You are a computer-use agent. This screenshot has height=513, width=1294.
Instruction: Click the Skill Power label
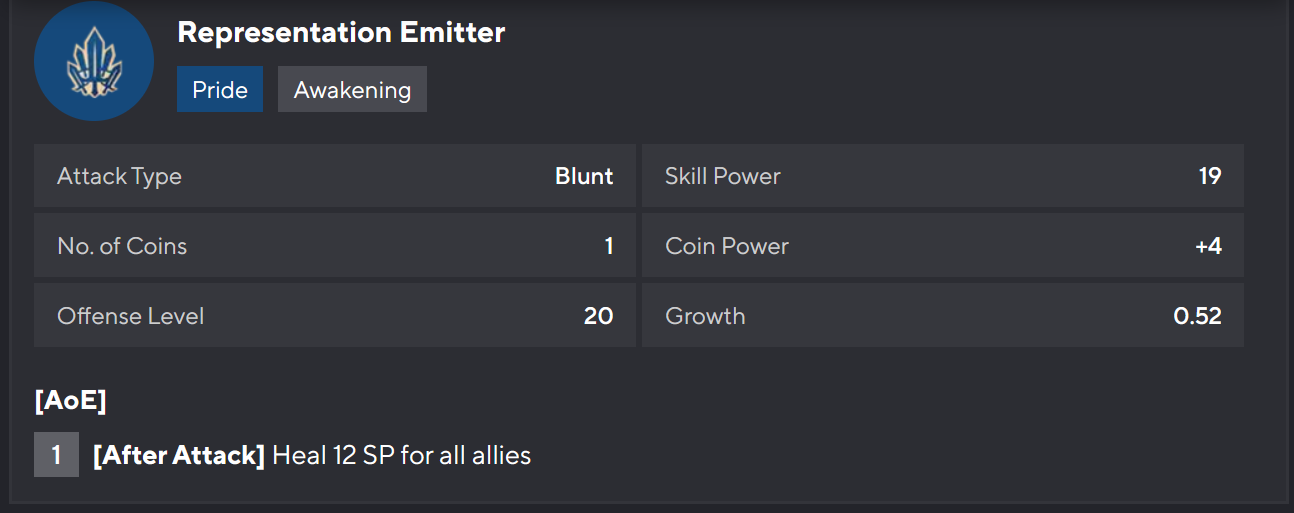[722, 176]
